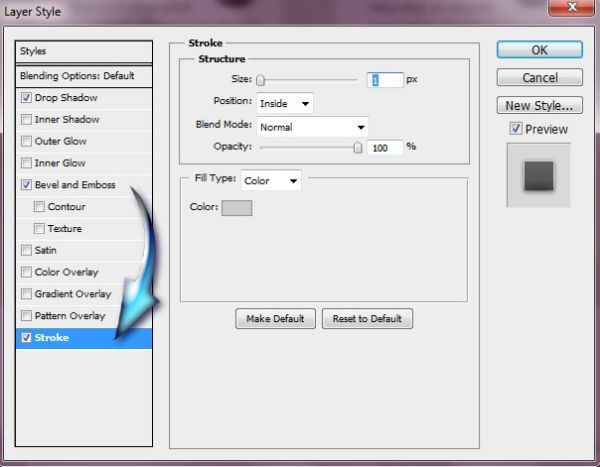The height and width of the screenshot is (467, 600).
Task: Click the New Style... button
Action: pos(540,105)
